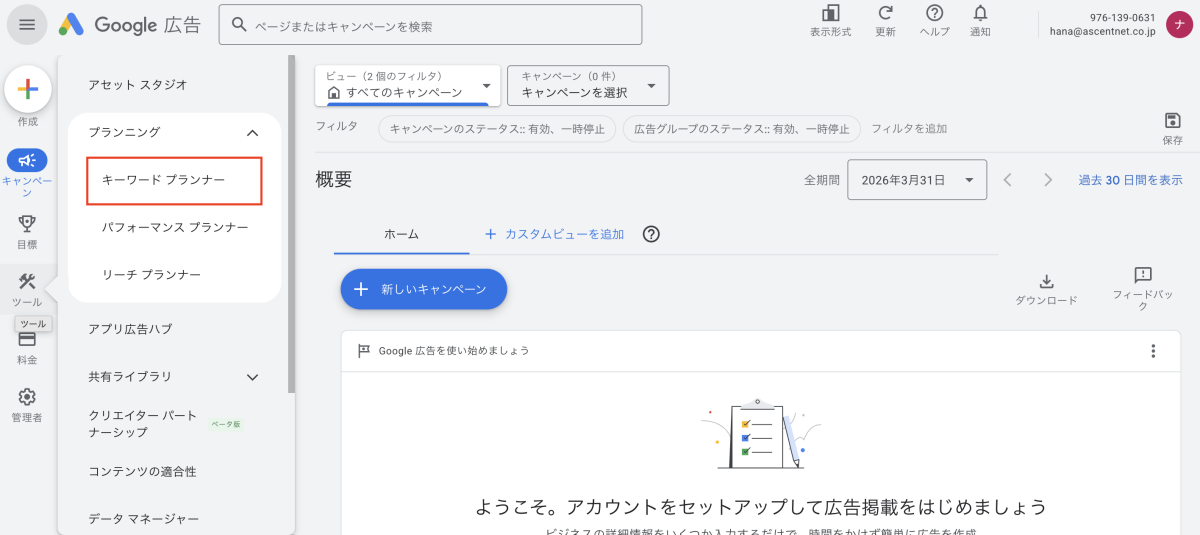1200x535 pixels.
Task: Select the キャンペーン megaphone icon
Action: (27, 160)
